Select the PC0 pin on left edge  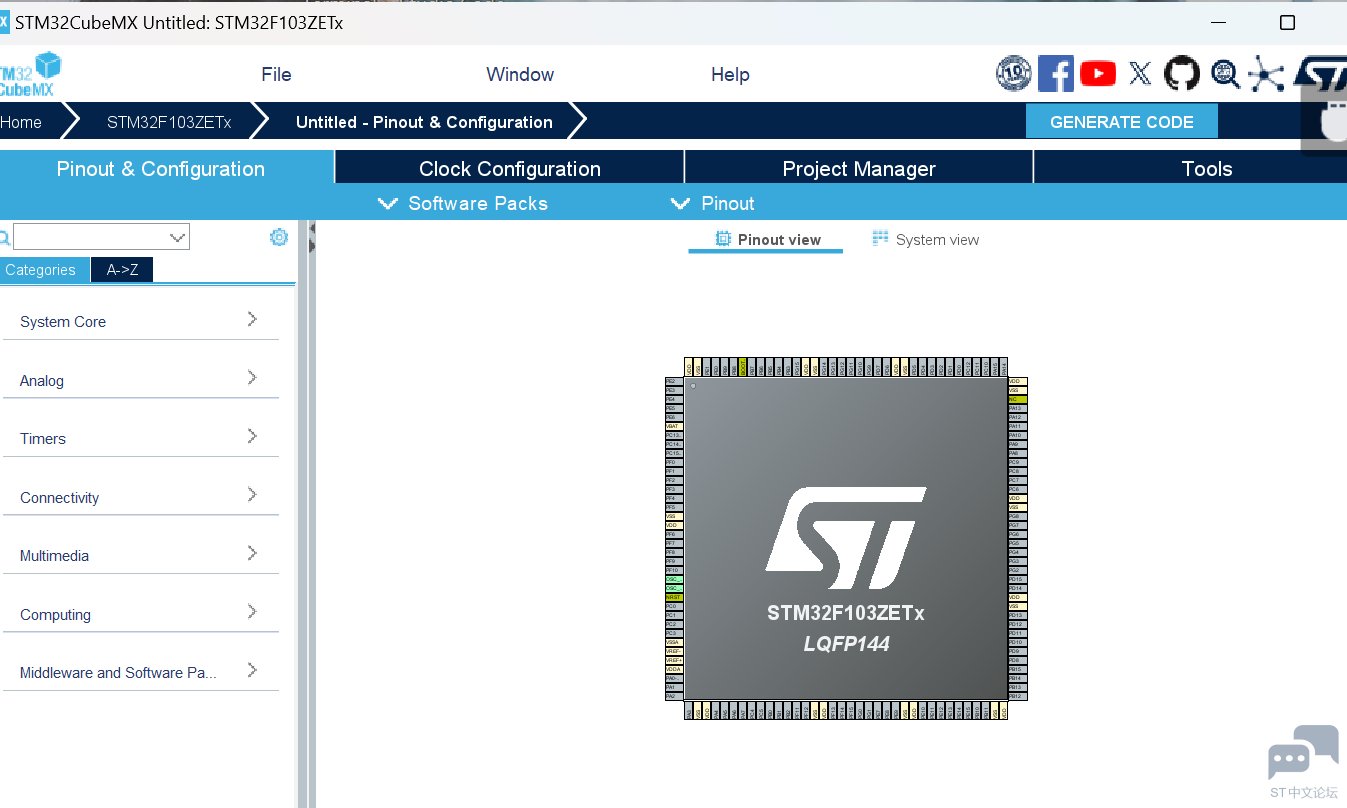pos(673,606)
